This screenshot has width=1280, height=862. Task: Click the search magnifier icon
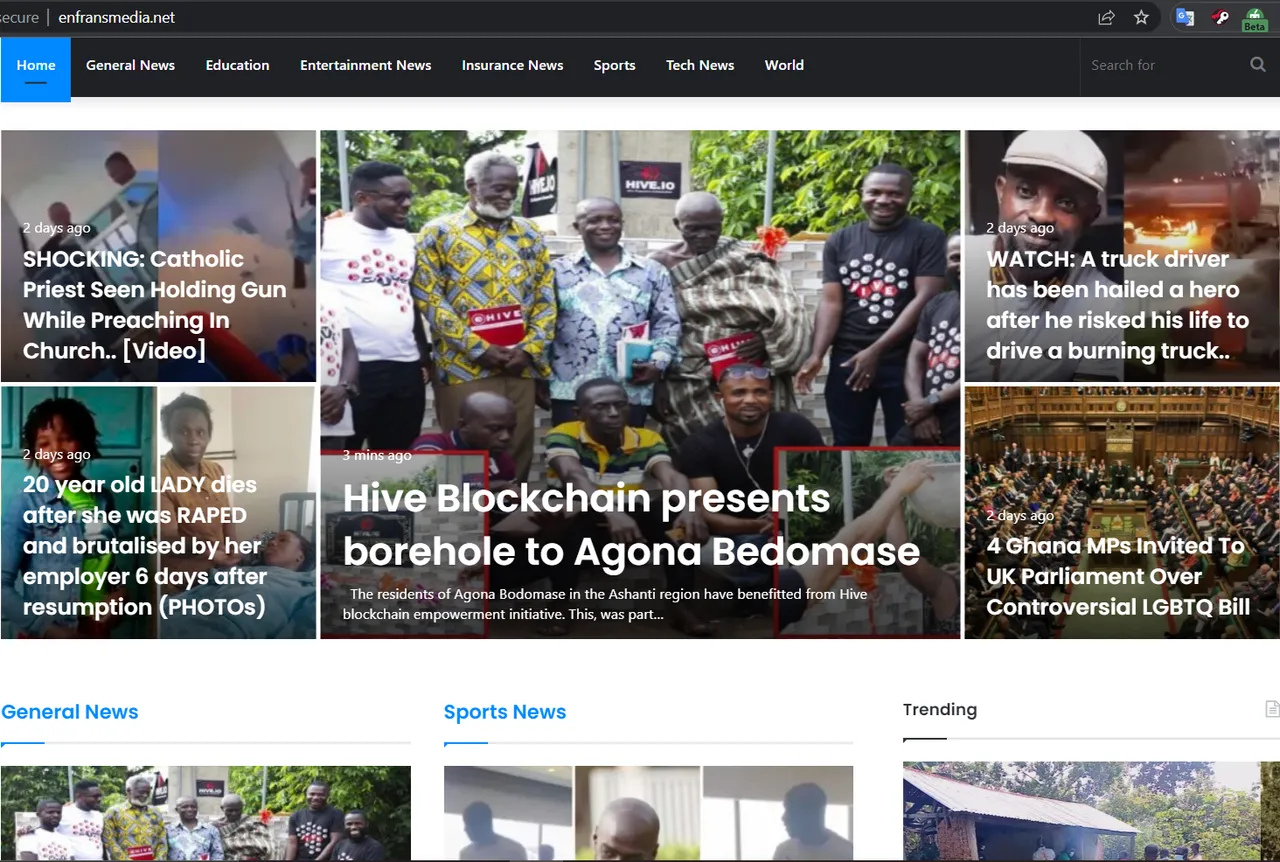click(x=1258, y=65)
